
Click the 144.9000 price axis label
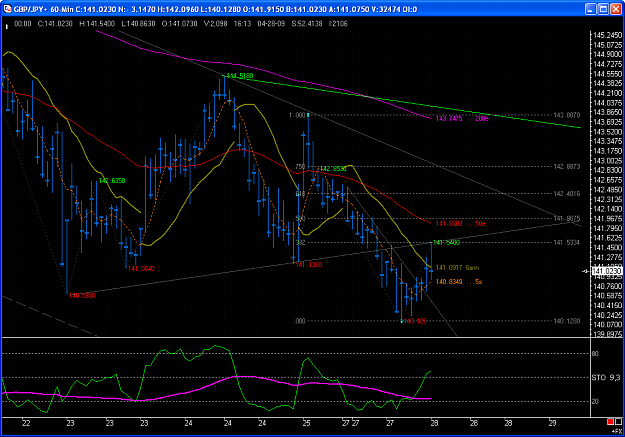coord(607,54)
